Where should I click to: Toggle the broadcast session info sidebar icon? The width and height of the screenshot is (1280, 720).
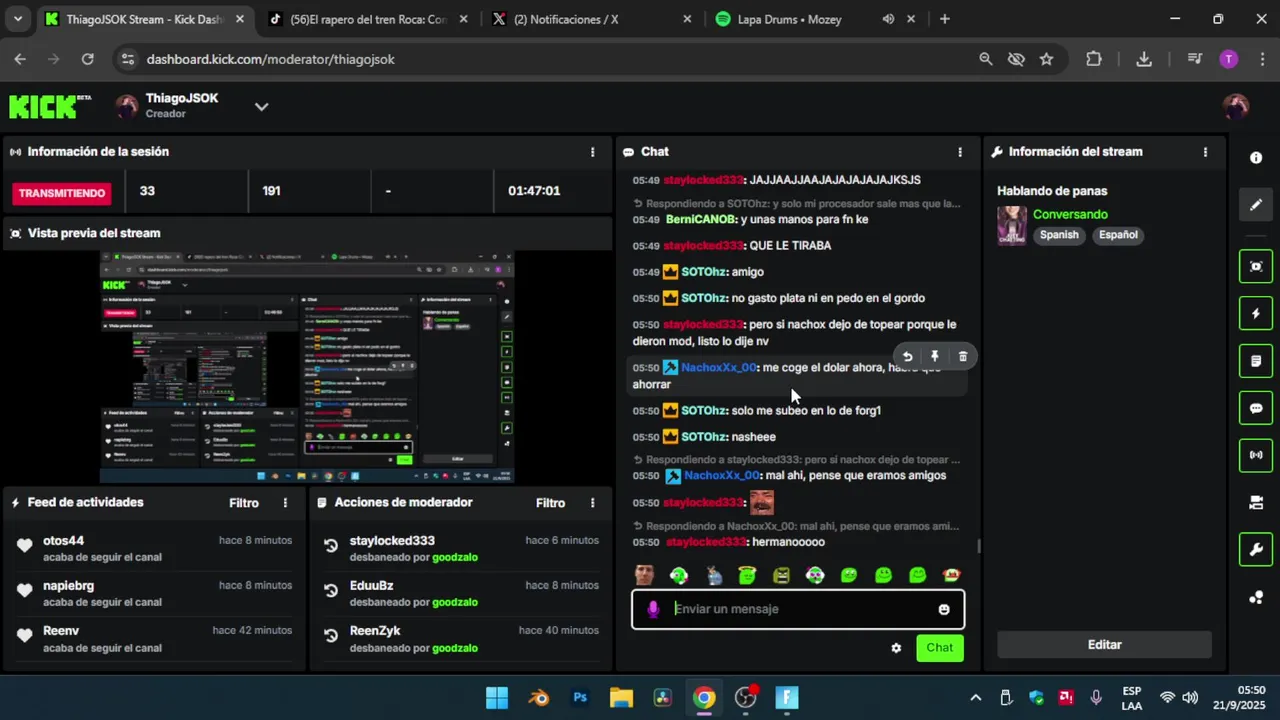(1256, 455)
